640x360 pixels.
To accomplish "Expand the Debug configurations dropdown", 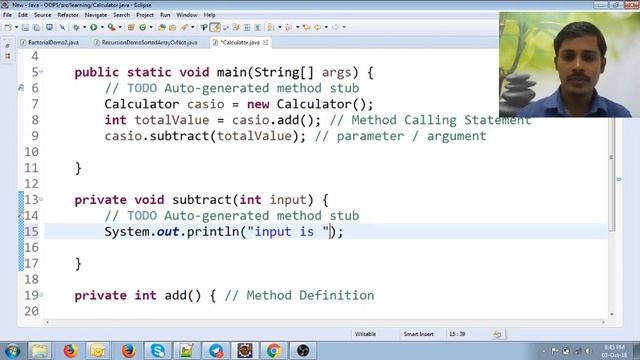I will pos(84,27).
